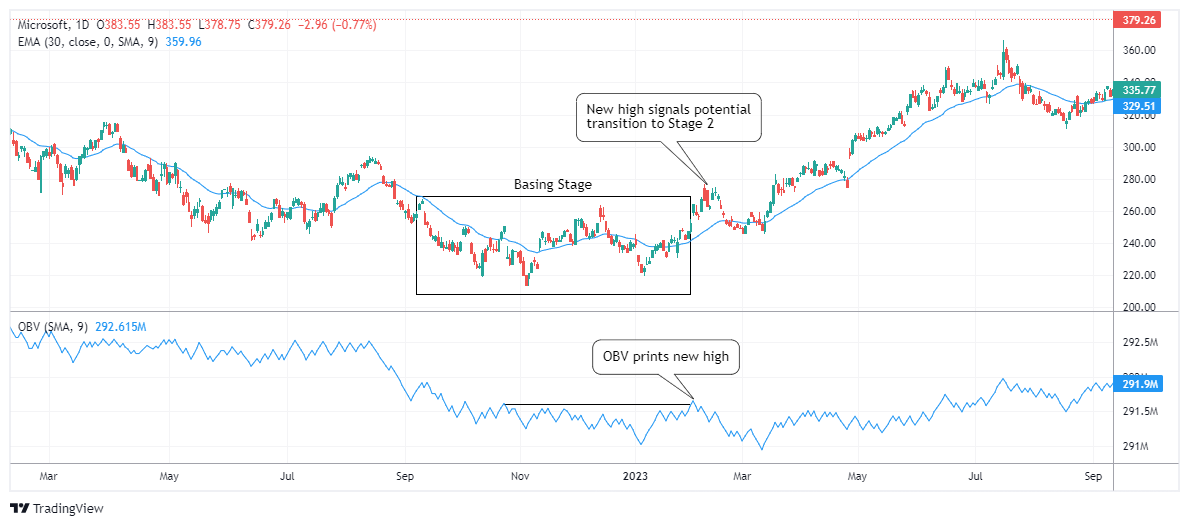
Task: Click the blue 329.51 EMA price tag
Action: coord(1137,106)
